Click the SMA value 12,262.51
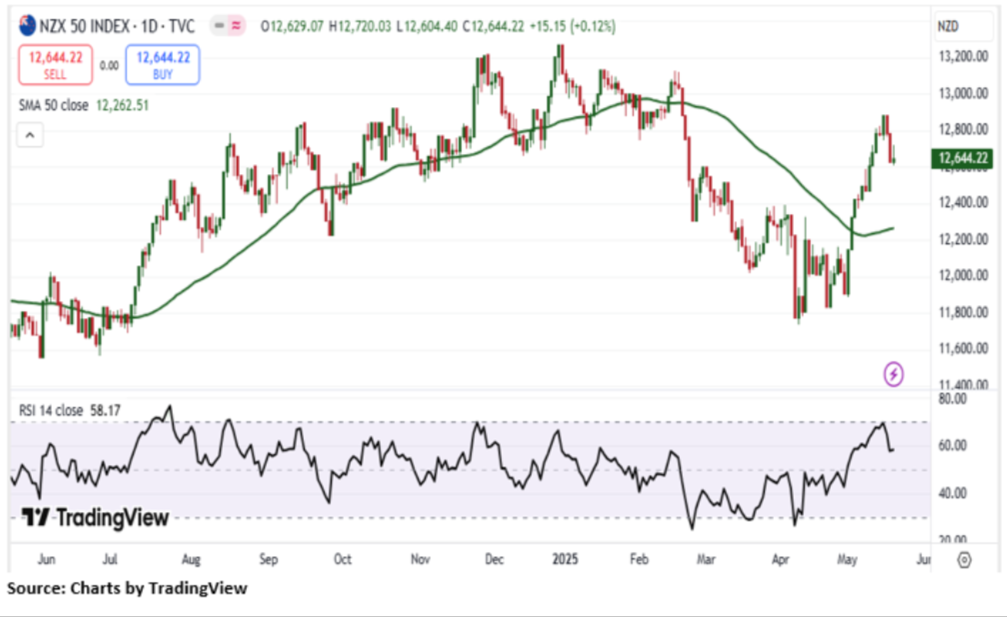Viewport: 1007px width, 617px height. tap(122, 105)
